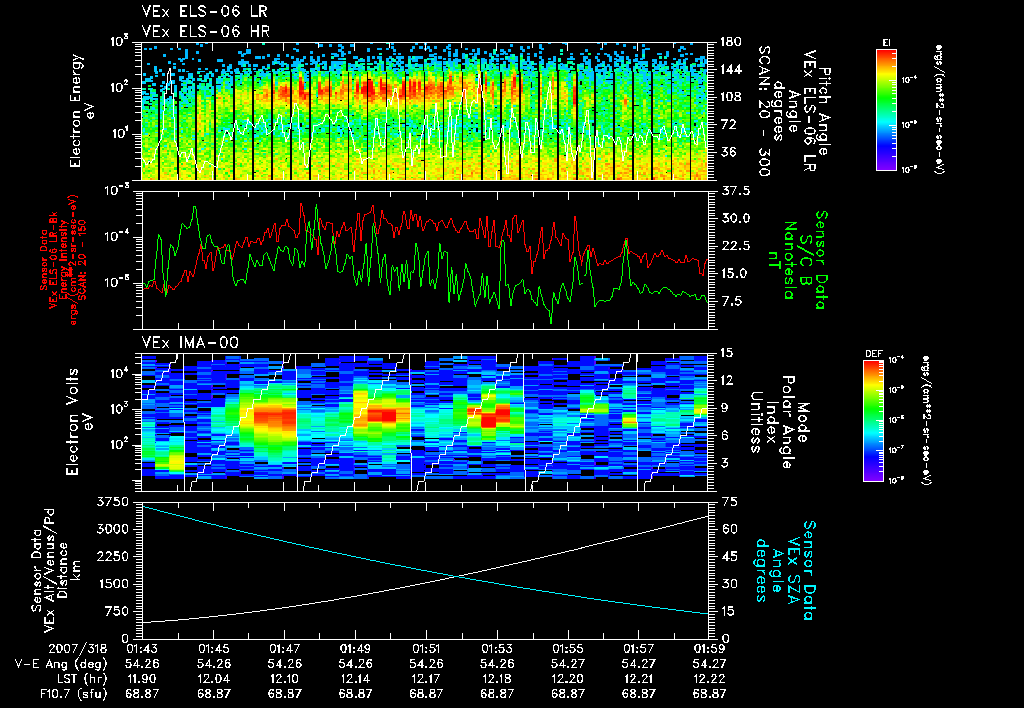Image resolution: width=1024 pixels, height=708 pixels.
Task: Click the 01:45 time tick label
Action: [x=213, y=649]
